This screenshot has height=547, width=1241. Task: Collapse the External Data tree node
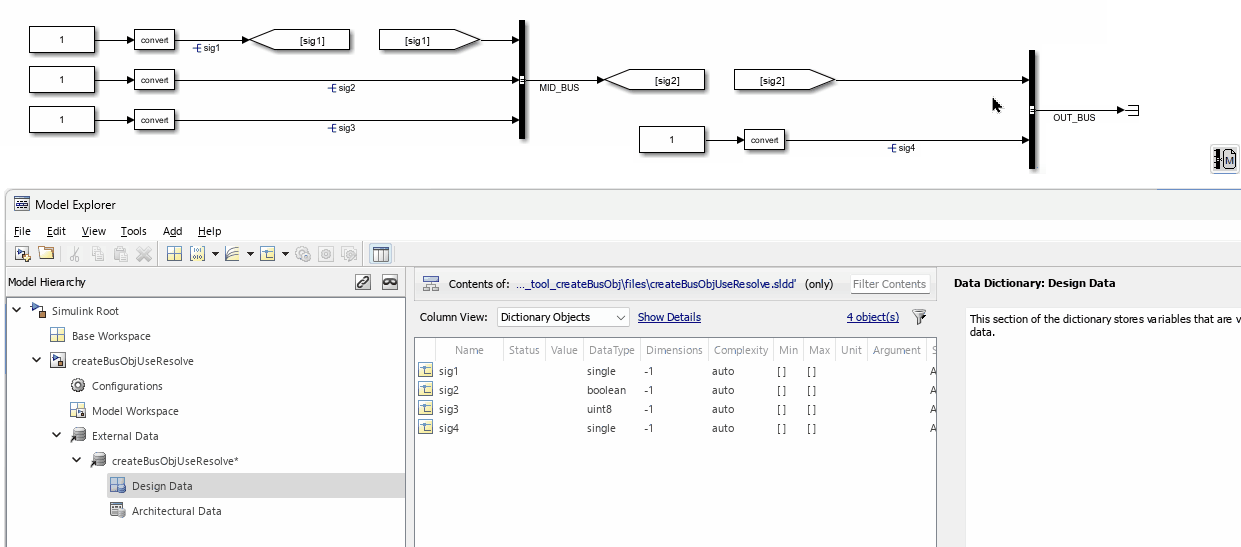pyautogui.click(x=57, y=436)
